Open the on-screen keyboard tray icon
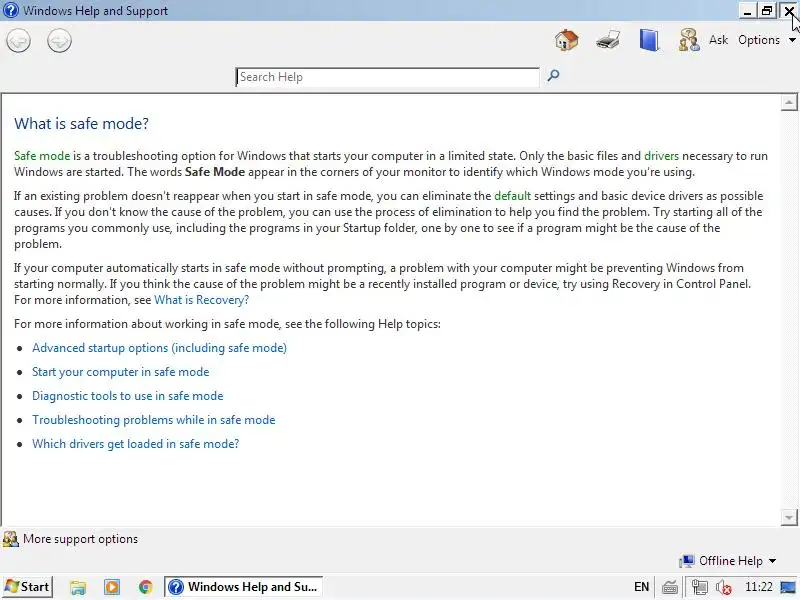The image size is (800, 600). 669,588
